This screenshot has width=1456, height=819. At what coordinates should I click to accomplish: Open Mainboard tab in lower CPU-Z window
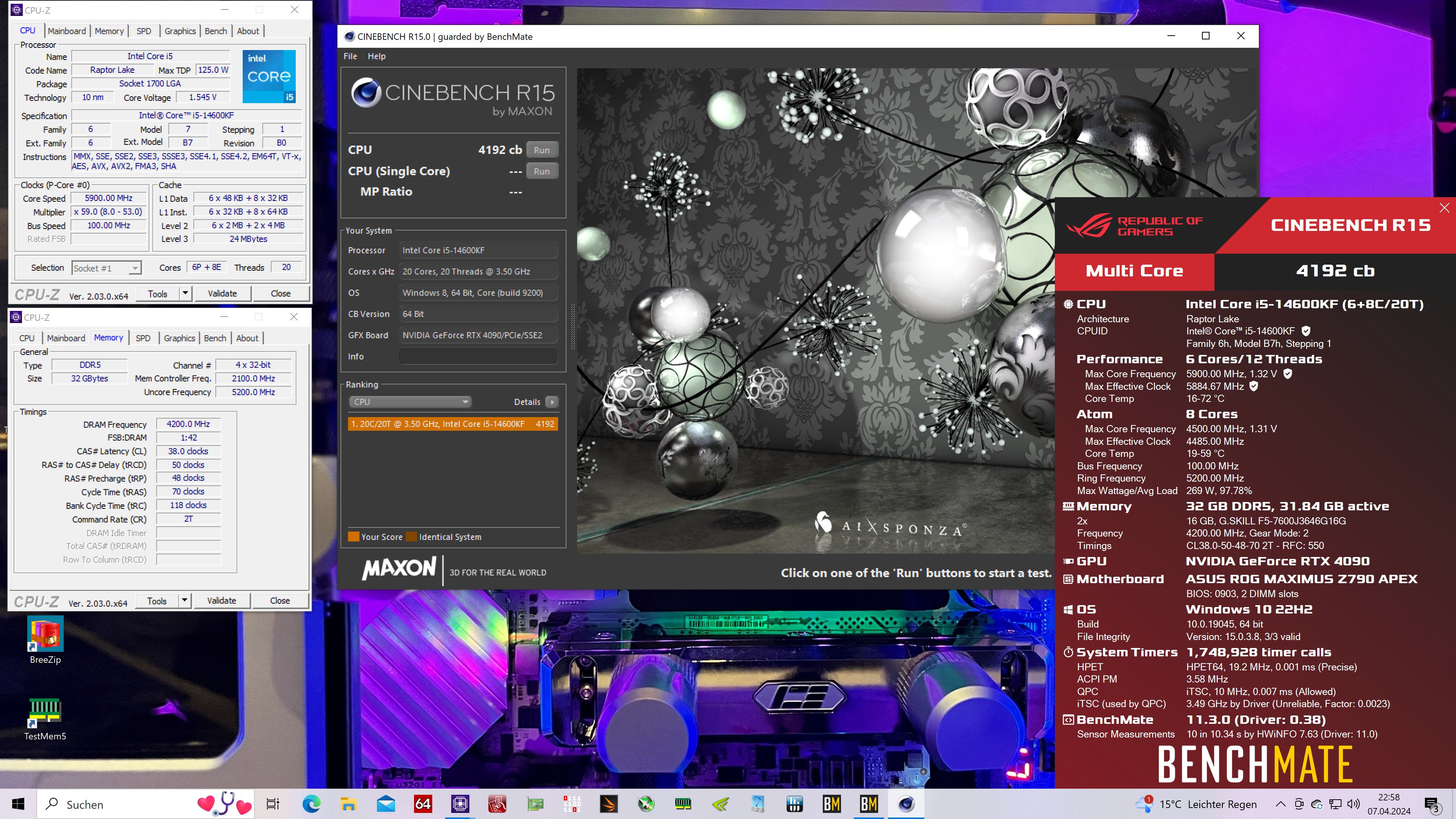click(x=66, y=338)
